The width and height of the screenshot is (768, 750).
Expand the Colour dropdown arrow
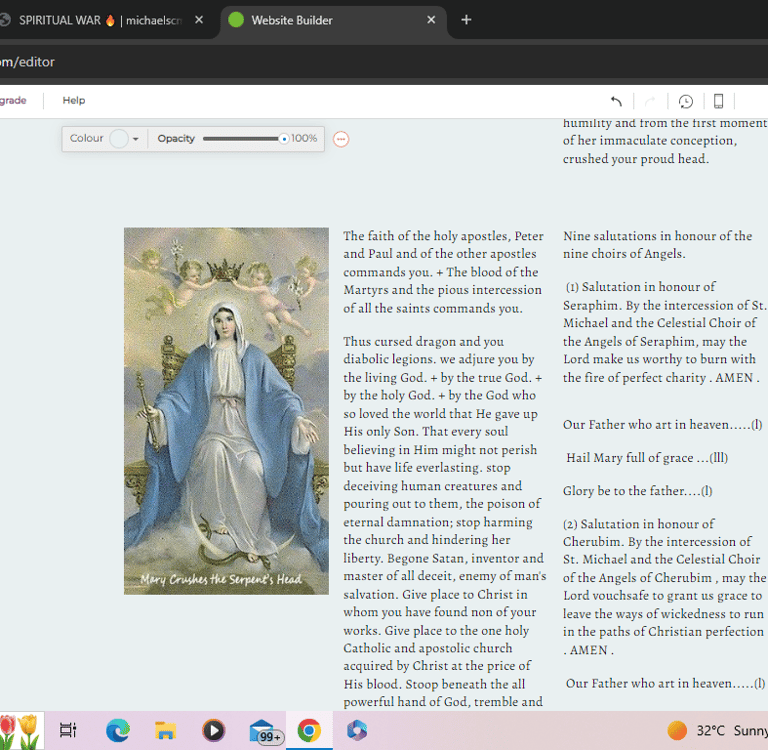(x=136, y=139)
